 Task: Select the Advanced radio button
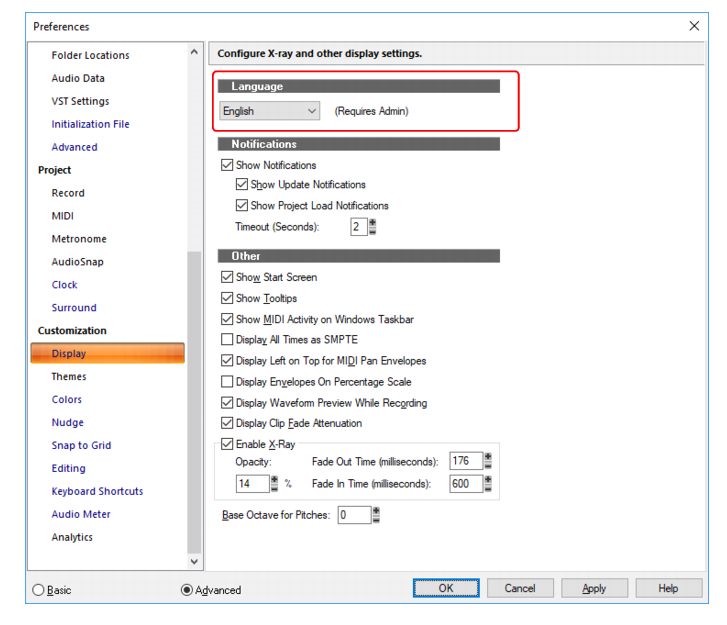coord(187,590)
